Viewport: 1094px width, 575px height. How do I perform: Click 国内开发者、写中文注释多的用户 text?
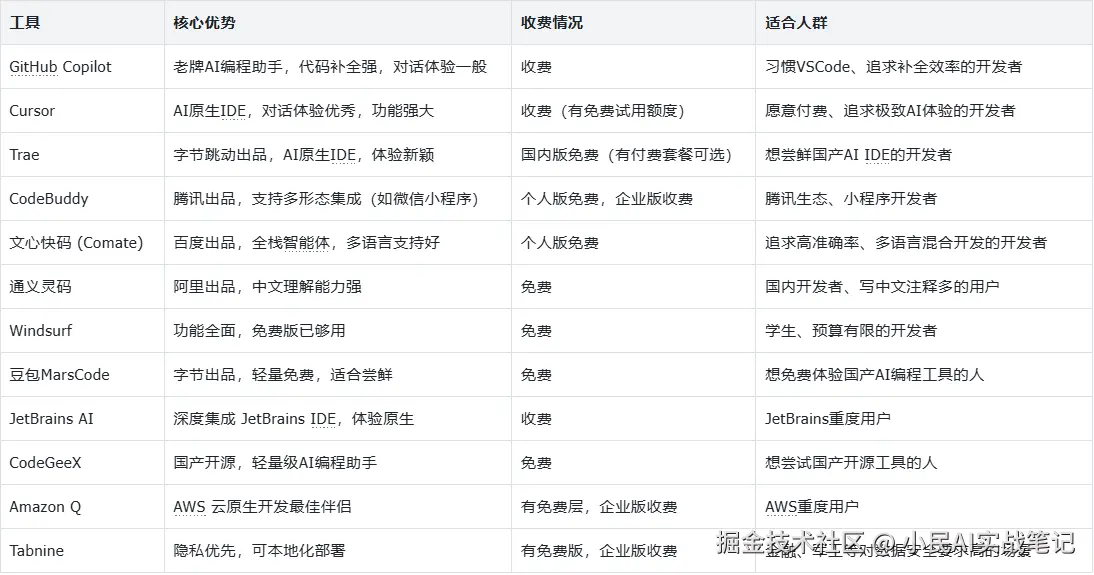click(882, 287)
